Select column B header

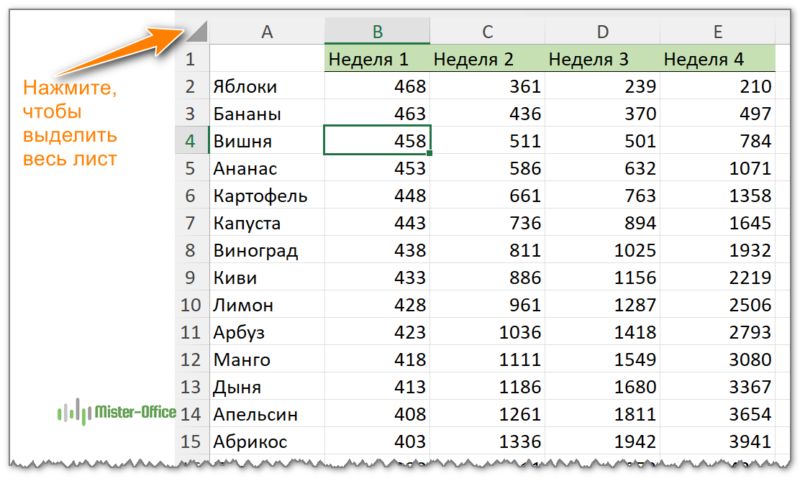[x=377, y=32]
